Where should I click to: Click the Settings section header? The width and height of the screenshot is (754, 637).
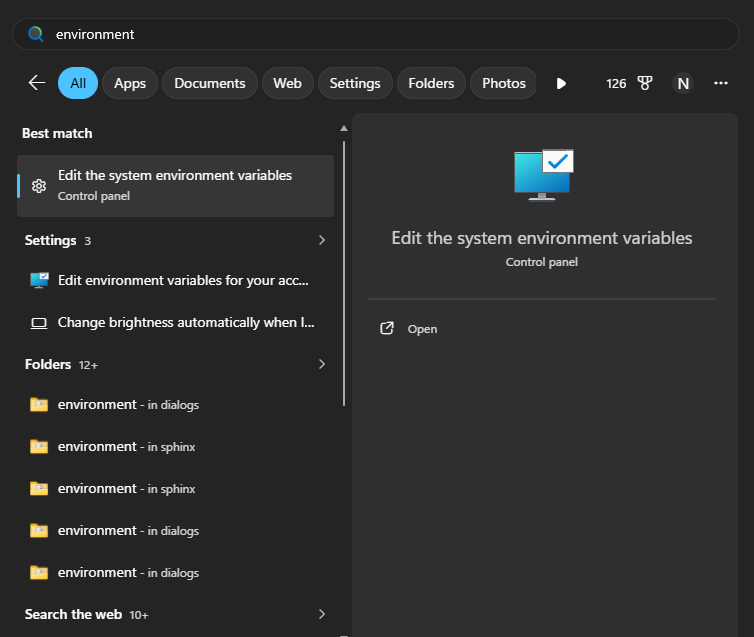click(x=50, y=240)
